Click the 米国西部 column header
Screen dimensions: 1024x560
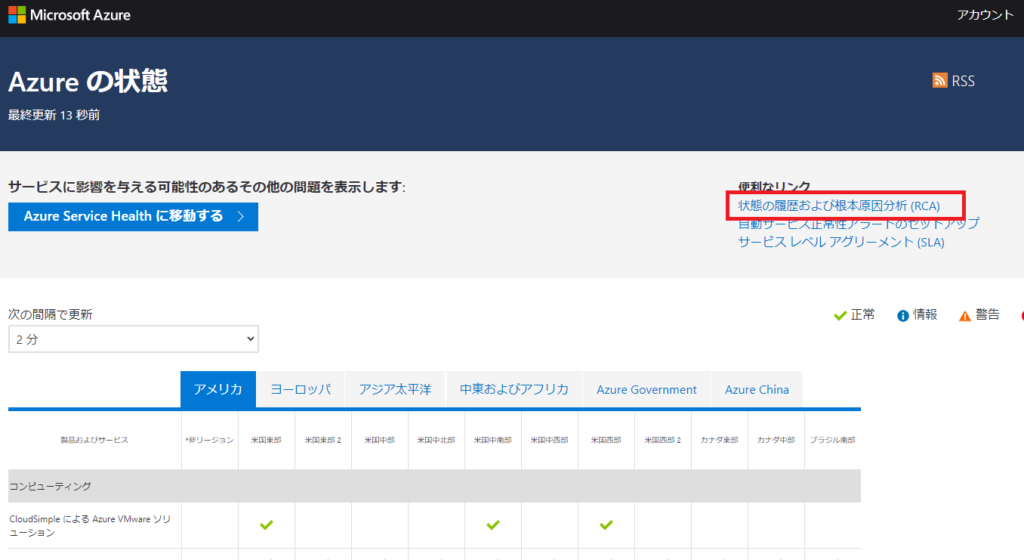(x=606, y=440)
